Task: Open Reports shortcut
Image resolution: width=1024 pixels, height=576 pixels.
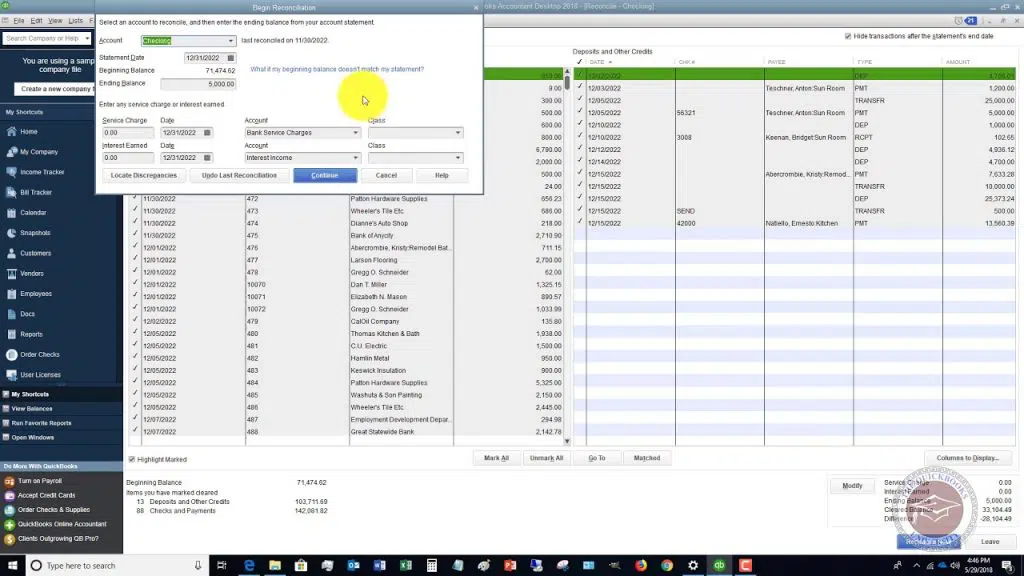Action: (31, 334)
